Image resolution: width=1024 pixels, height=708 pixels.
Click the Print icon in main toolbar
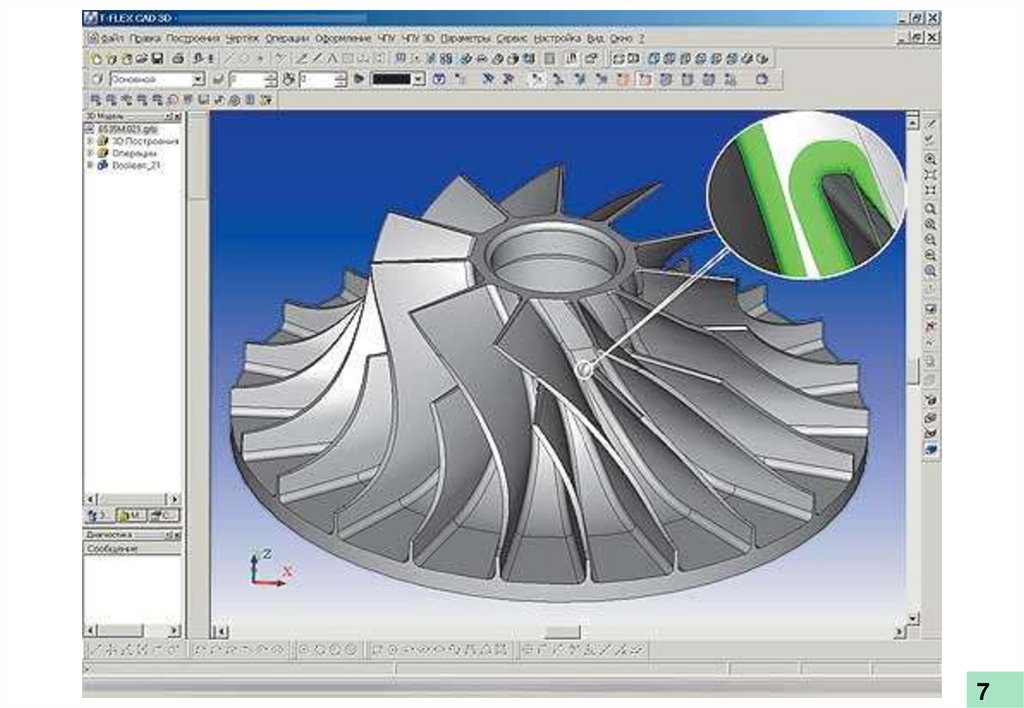pyautogui.click(x=178, y=59)
